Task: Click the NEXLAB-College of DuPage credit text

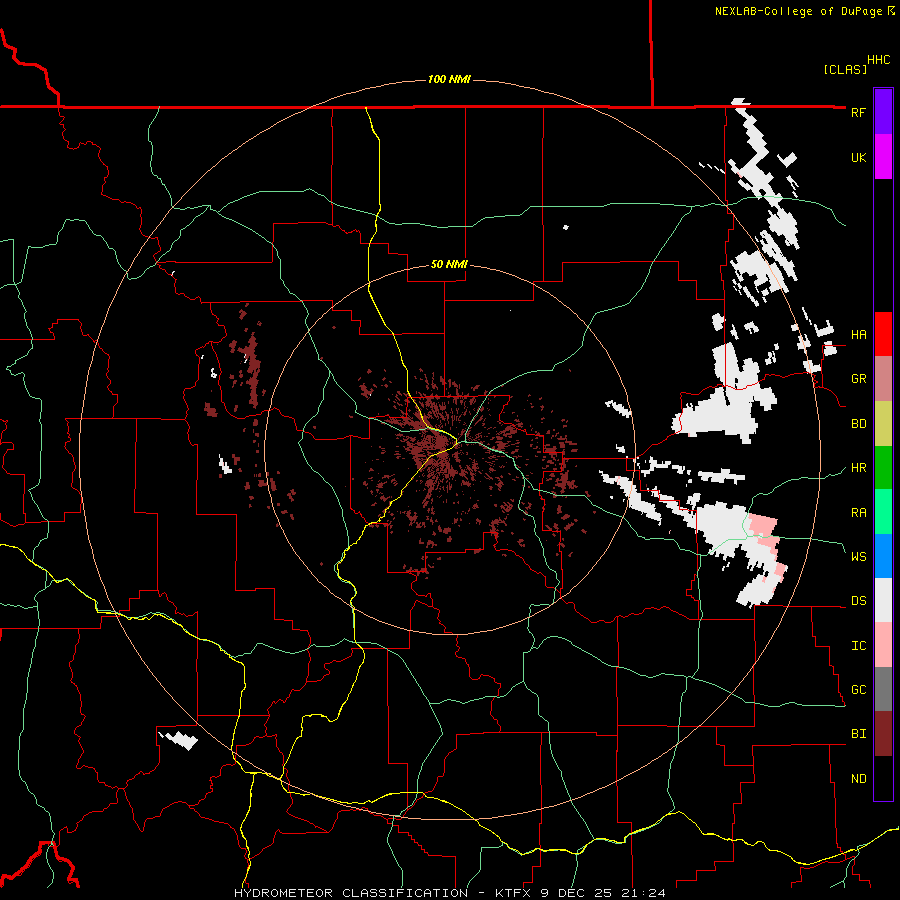Action: point(798,11)
